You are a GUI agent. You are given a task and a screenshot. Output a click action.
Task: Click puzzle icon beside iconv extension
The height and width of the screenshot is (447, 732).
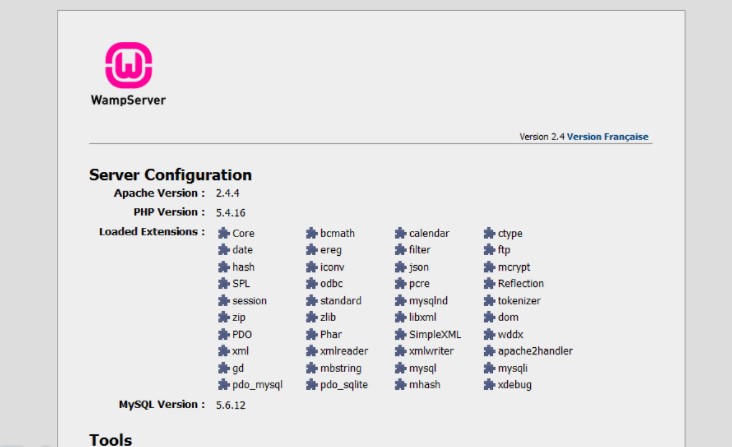click(x=311, y=267)
